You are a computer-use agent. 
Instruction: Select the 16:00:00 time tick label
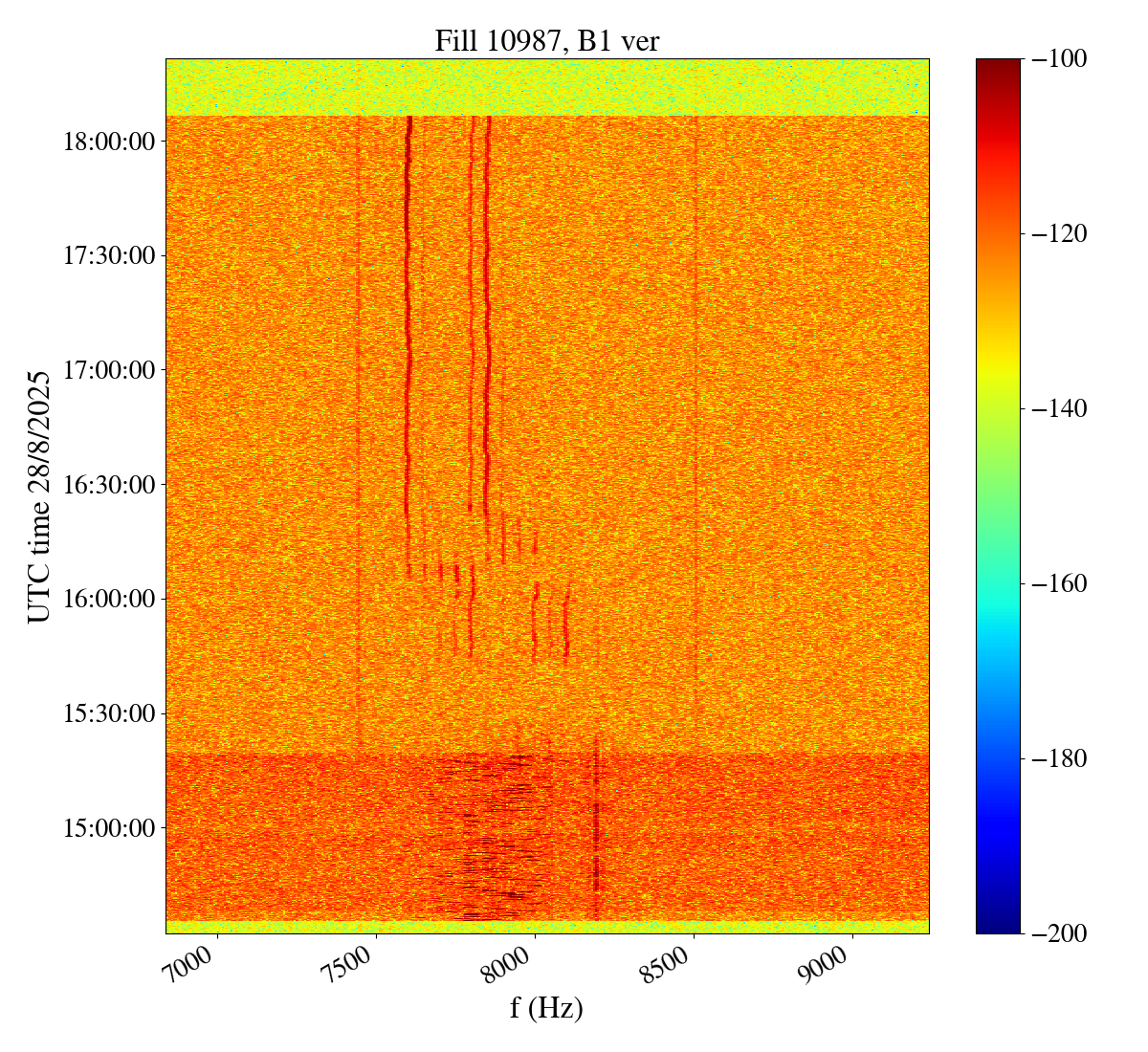[x=108, y=599]
